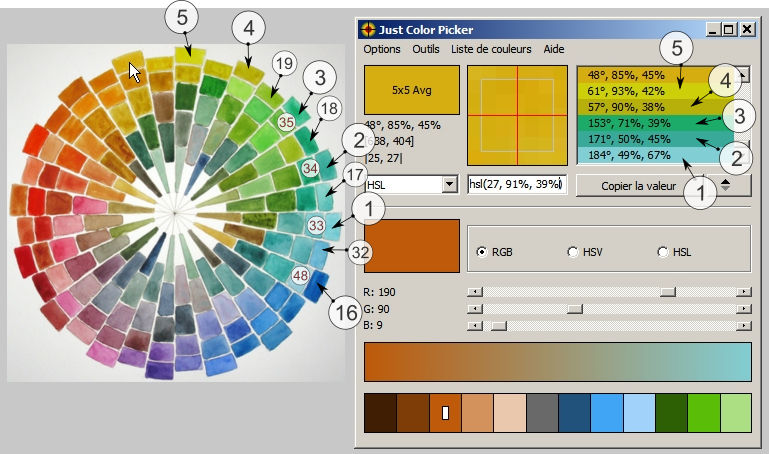
Task: Minimize the Just Color Picker window
Action: [x=714, y=30]
